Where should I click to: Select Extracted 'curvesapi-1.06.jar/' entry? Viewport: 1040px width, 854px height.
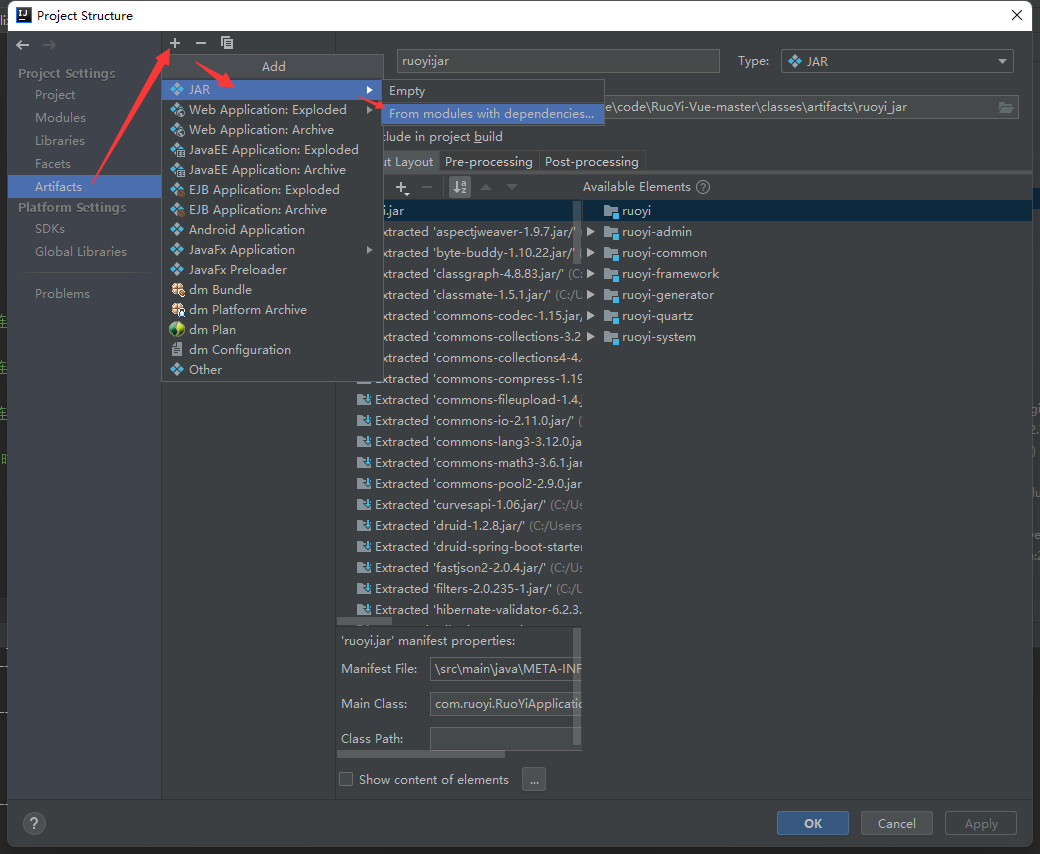click(x=469, y=505)
